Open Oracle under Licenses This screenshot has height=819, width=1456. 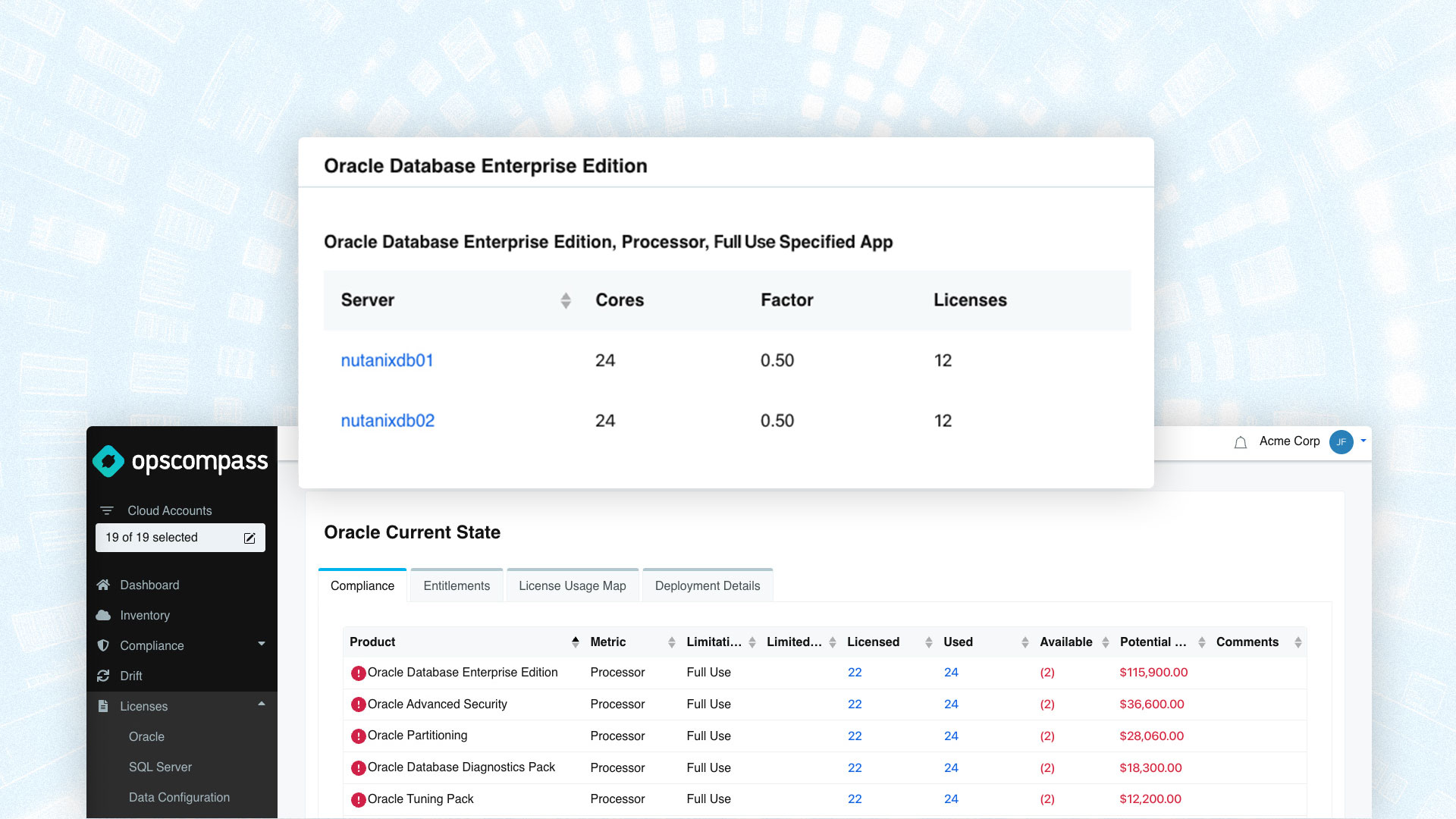point(146,736)
